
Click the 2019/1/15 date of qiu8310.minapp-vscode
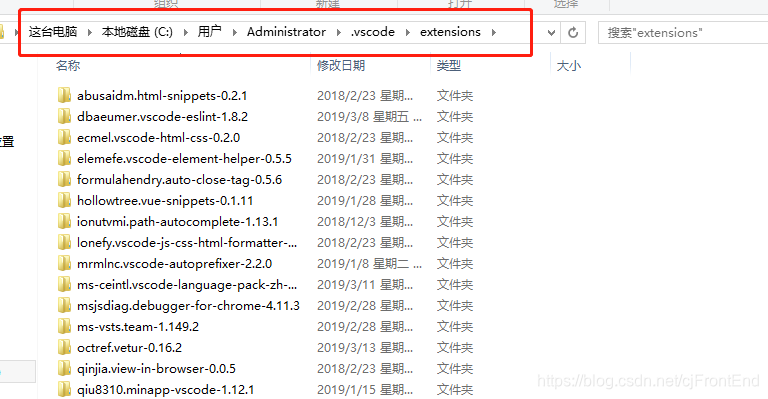365,390
